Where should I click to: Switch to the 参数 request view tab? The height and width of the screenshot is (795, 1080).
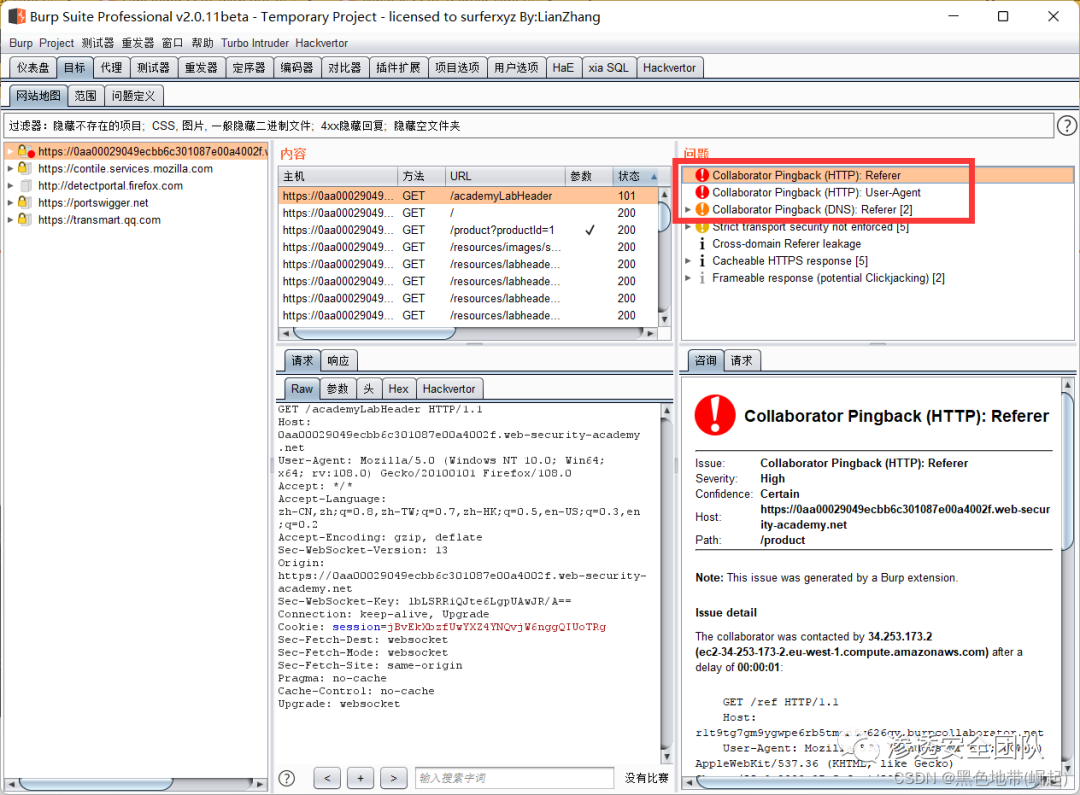click(x=338, y=389)
